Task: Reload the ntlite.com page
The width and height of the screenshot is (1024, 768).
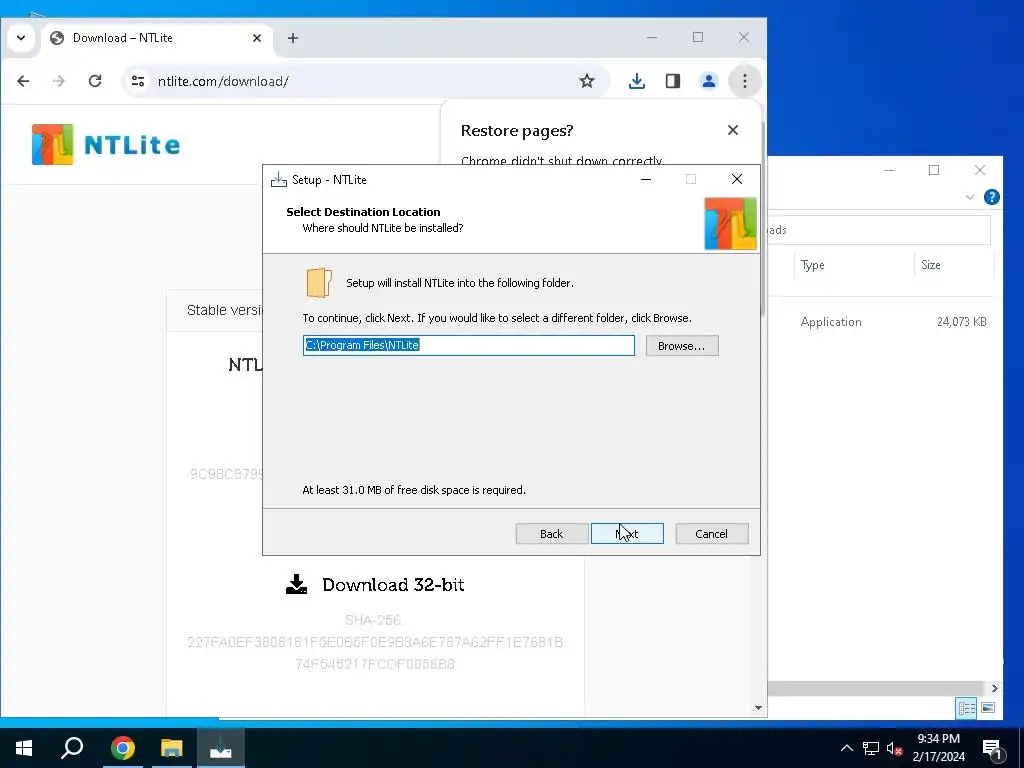Action: [x=95, y=81]
